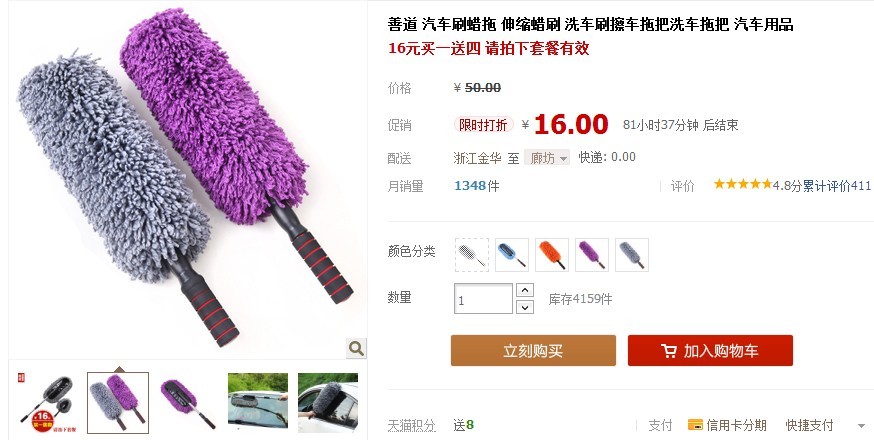Select the first dashed-border color option
Image resolution: width=874 pixels, height=440 pixels.
472,255
